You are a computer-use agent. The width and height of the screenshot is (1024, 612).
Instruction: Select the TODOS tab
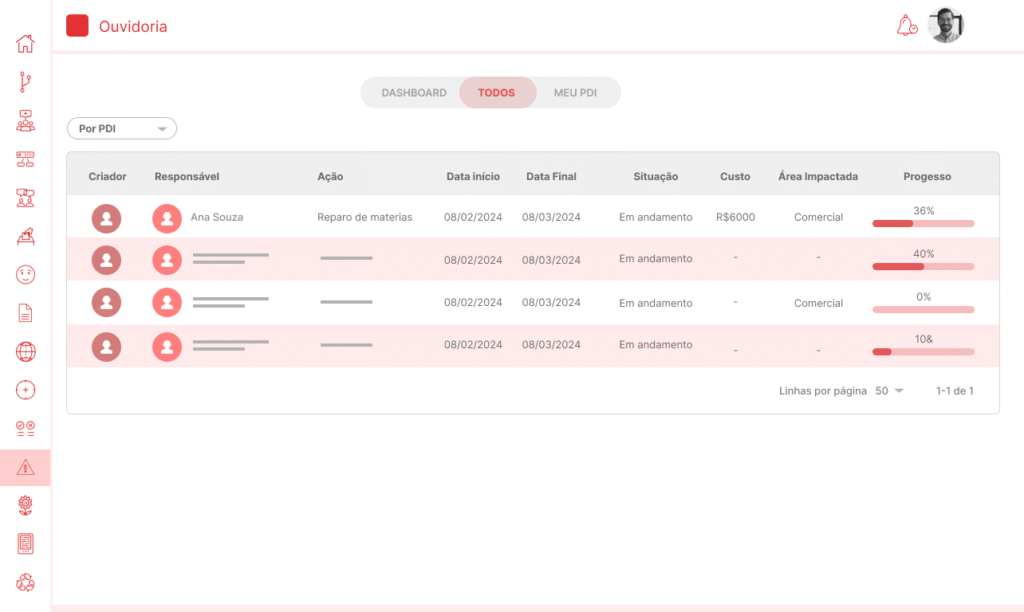pos(496,93)
